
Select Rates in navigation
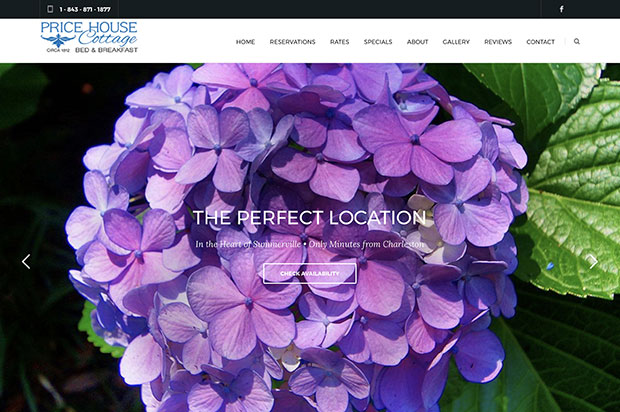coord(339,42)
